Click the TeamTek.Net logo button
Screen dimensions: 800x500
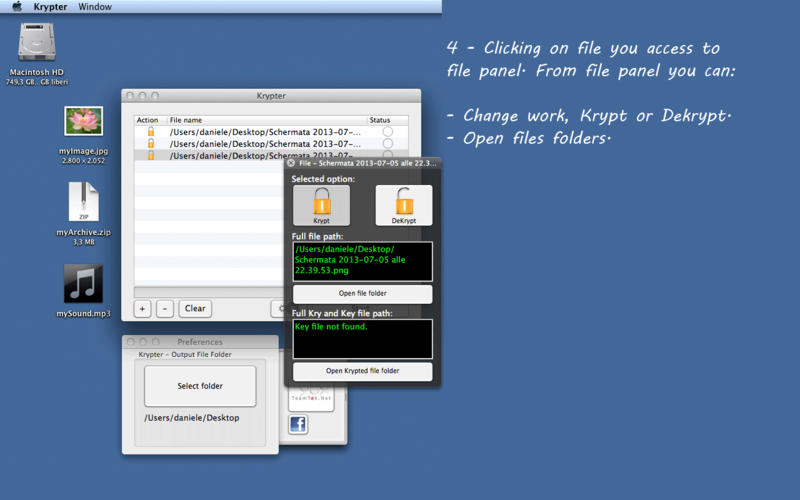[x=311, y=399]
